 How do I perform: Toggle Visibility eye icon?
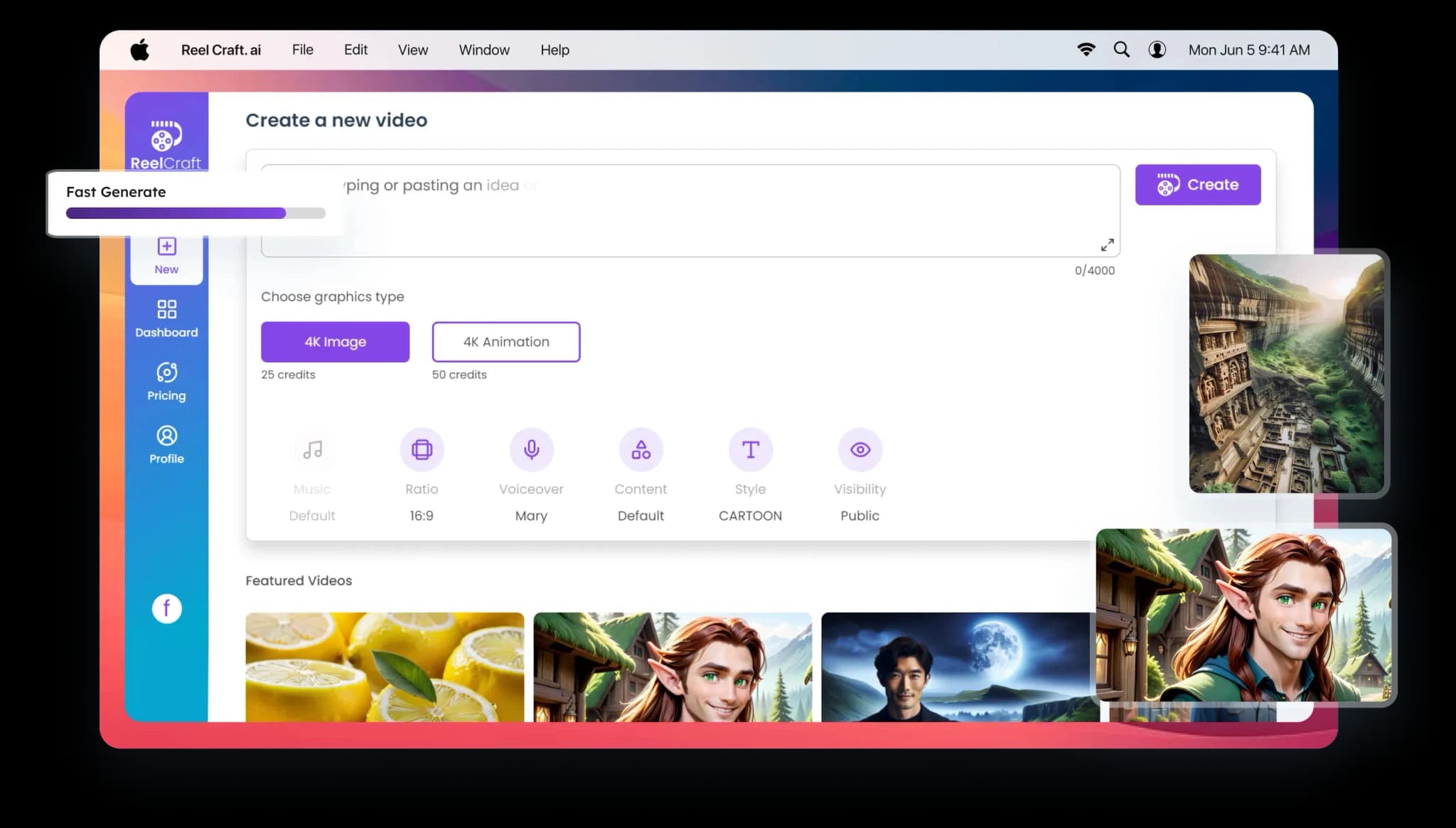pyautogui.click(x=859, y=449)
